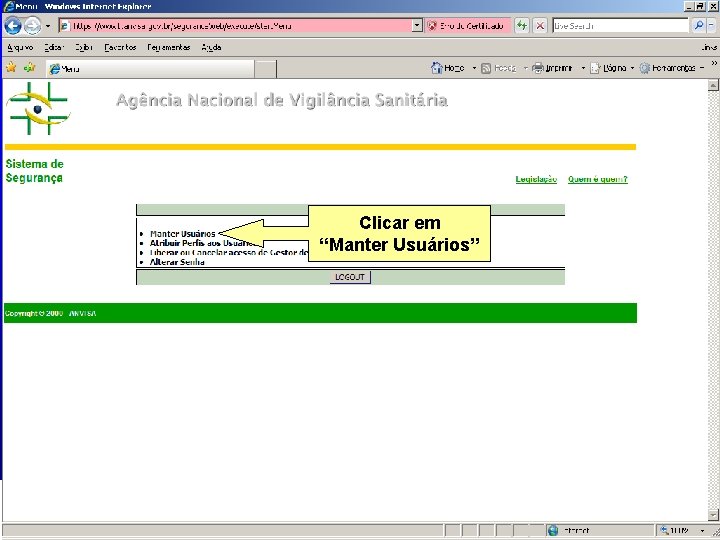Click the red Stop loading X icon
720x540 pixels.
click(x=540, y=26)
